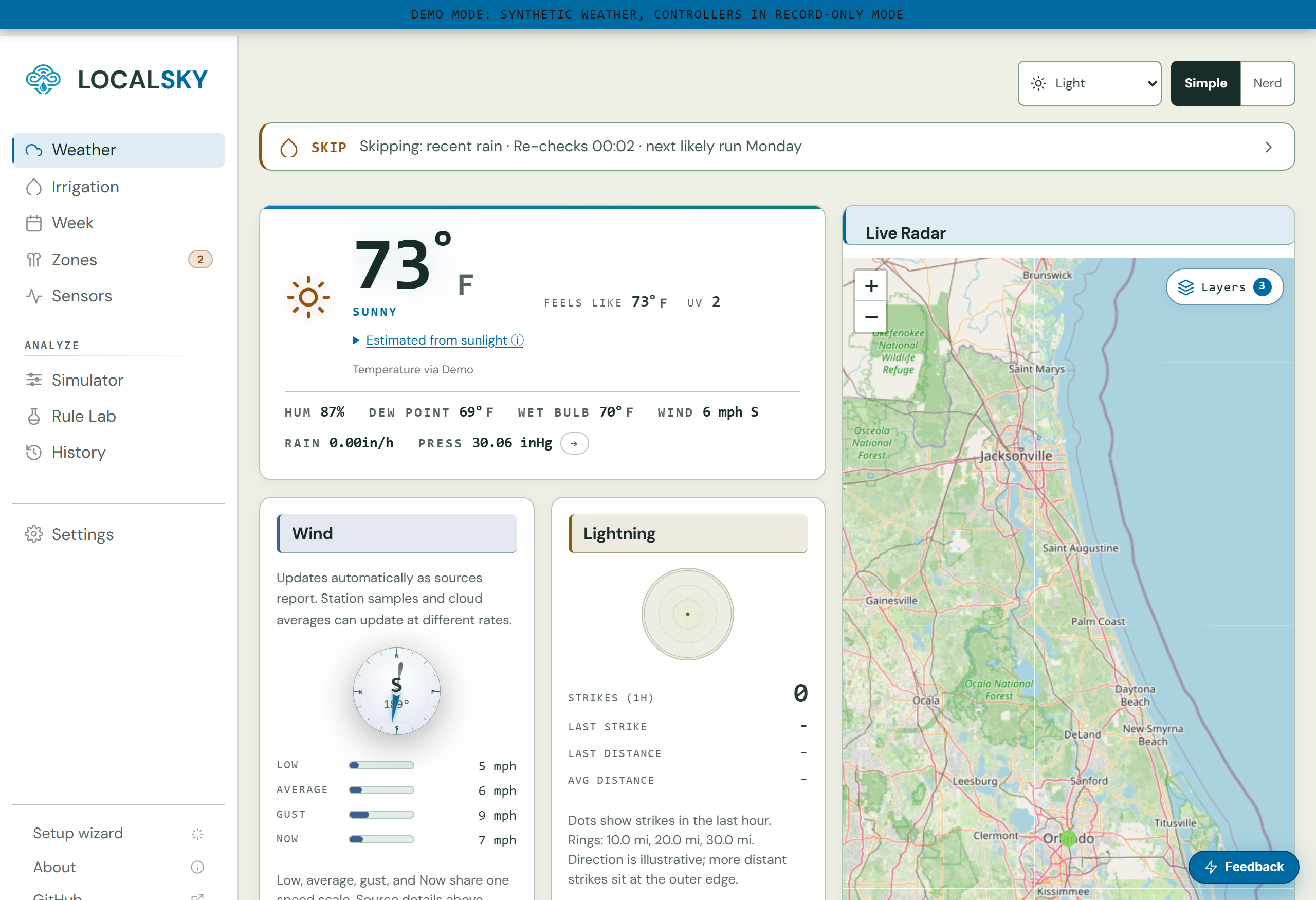Click the Simulator sliders icon
Screen dimensions: 1316x900
[34, 380]
